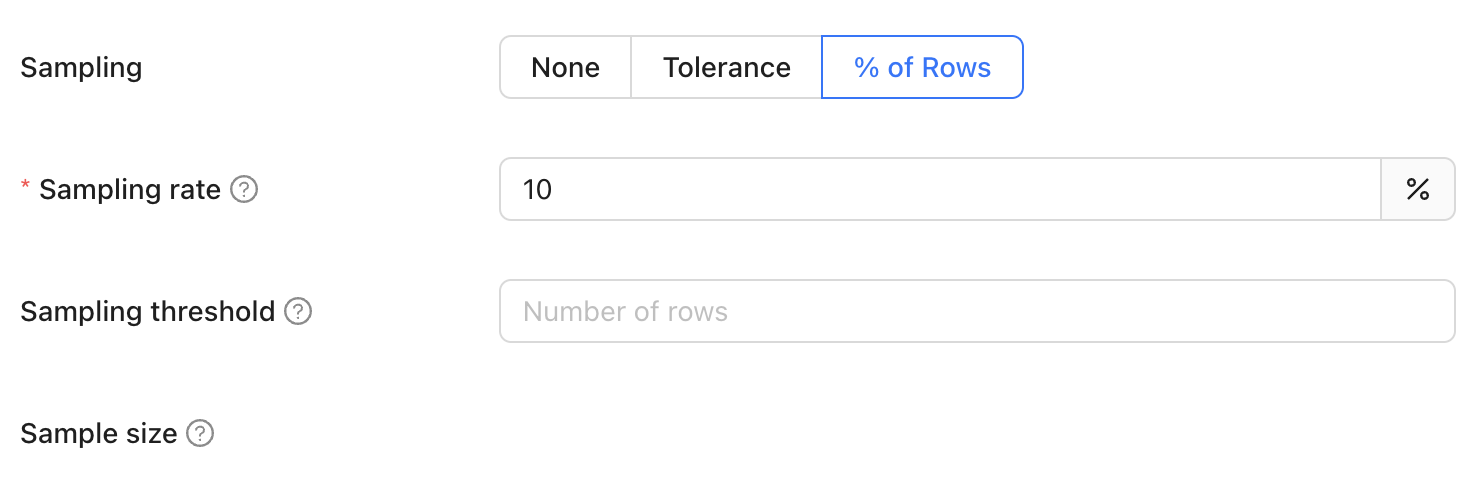Show help for Sample size
The height and width of the screenshot is (498, 1482).
click(200, 433)
